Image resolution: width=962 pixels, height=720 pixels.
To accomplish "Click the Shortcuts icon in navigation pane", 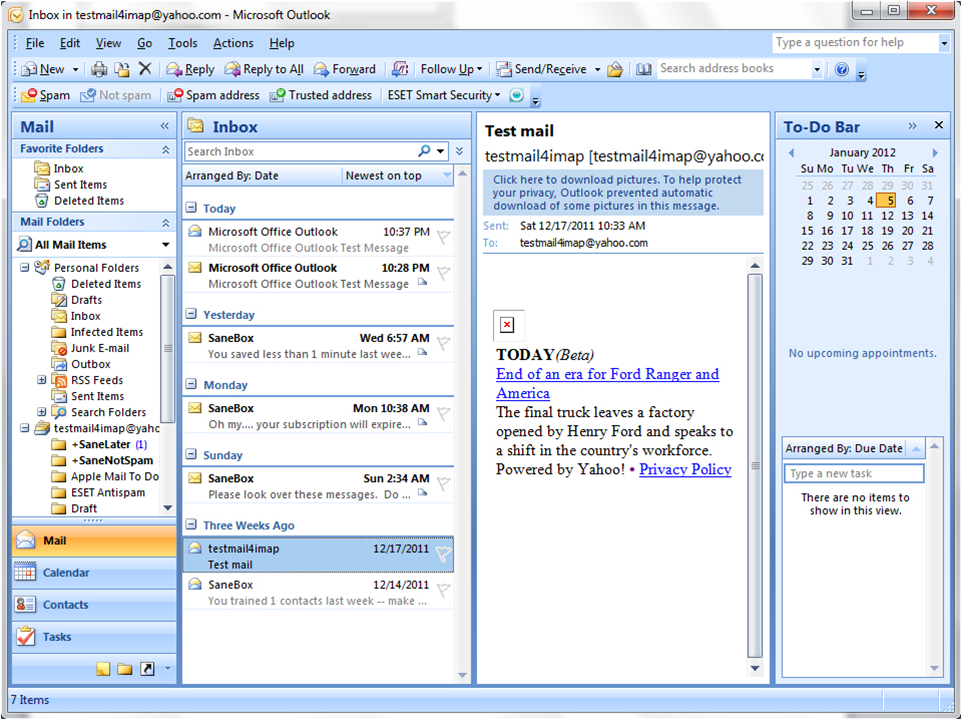I will pyautogui.click(x=147, y=669).
